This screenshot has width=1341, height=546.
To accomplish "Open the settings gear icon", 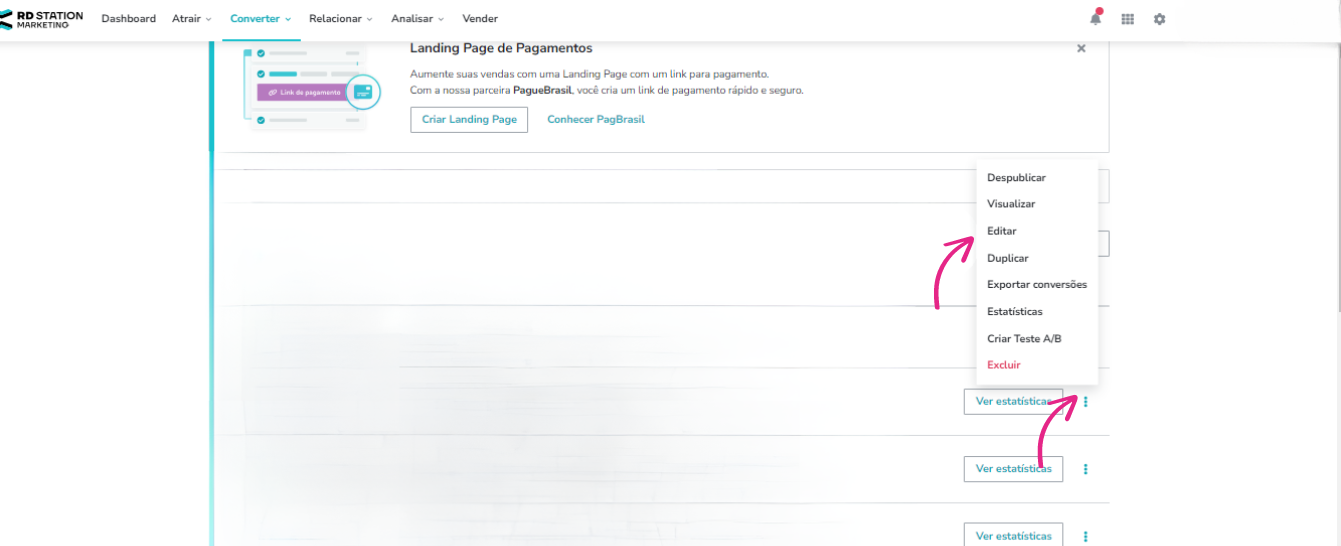I will (x=1160, y=19).
